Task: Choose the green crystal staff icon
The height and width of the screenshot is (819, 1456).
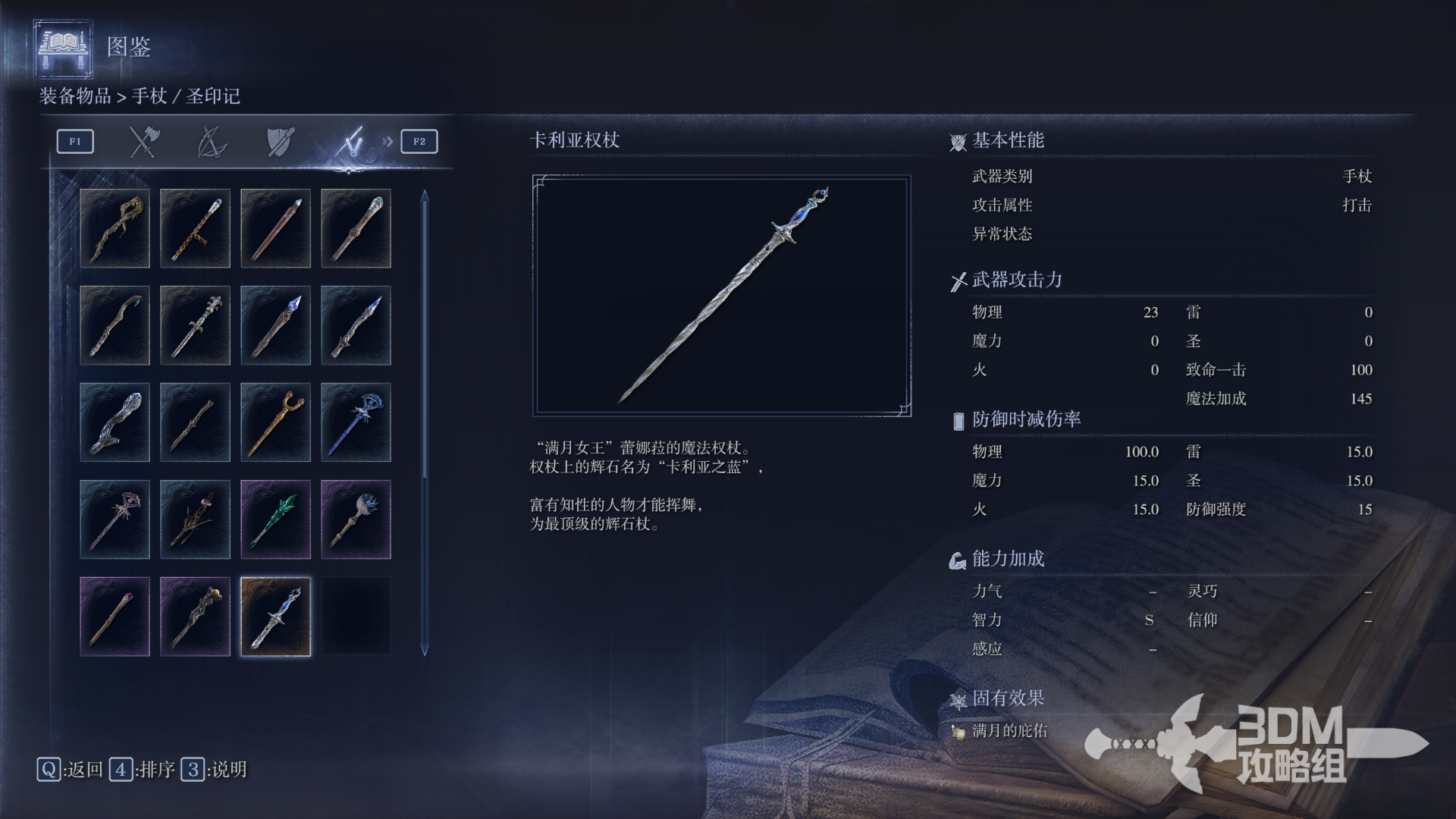Action: (x=275, y=519)
